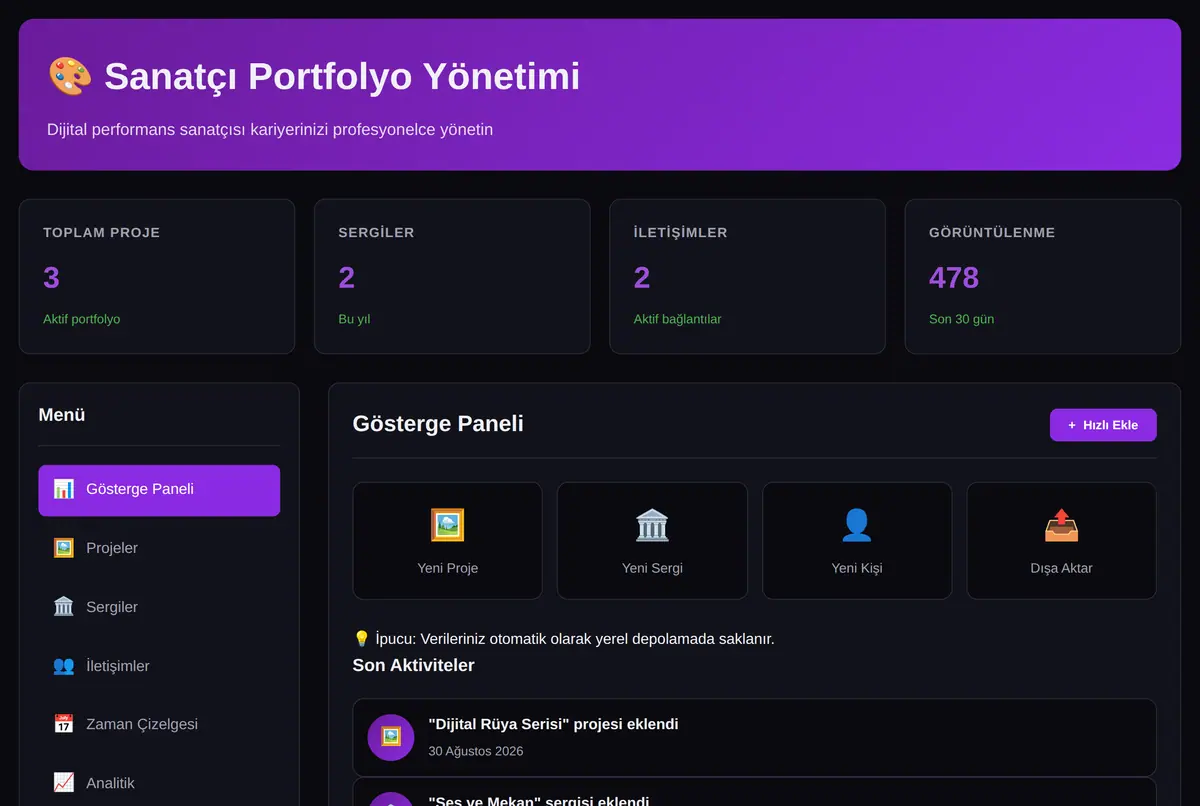
Task: Click the museum icon for Yeni Sergi
Action: [652, 525]
